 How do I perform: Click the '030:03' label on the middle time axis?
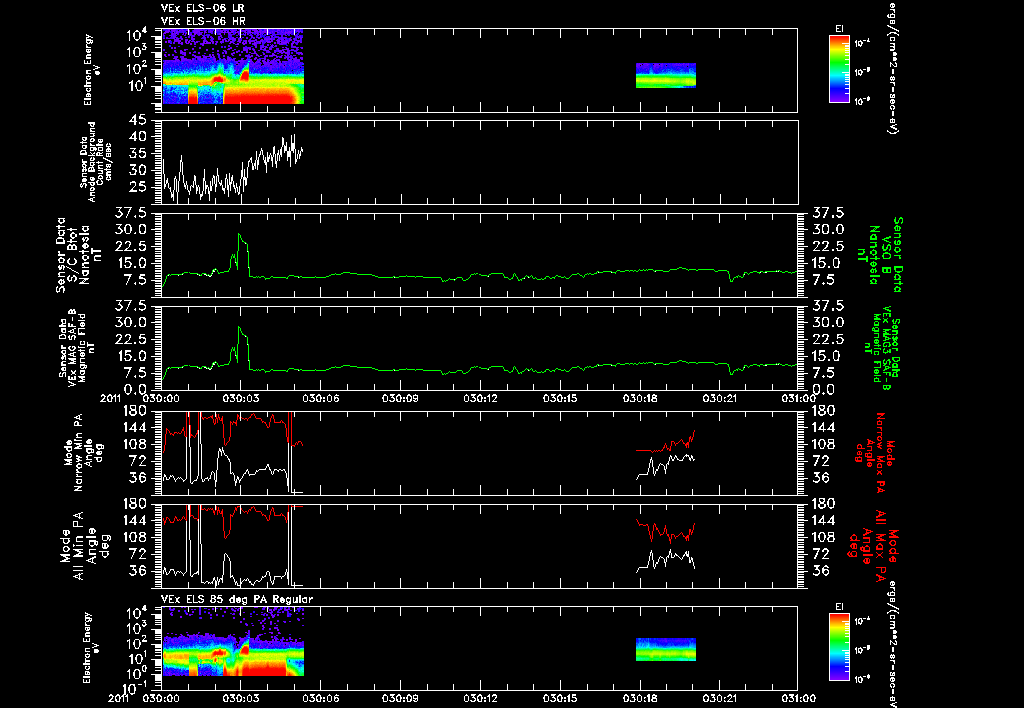point(240,398)
